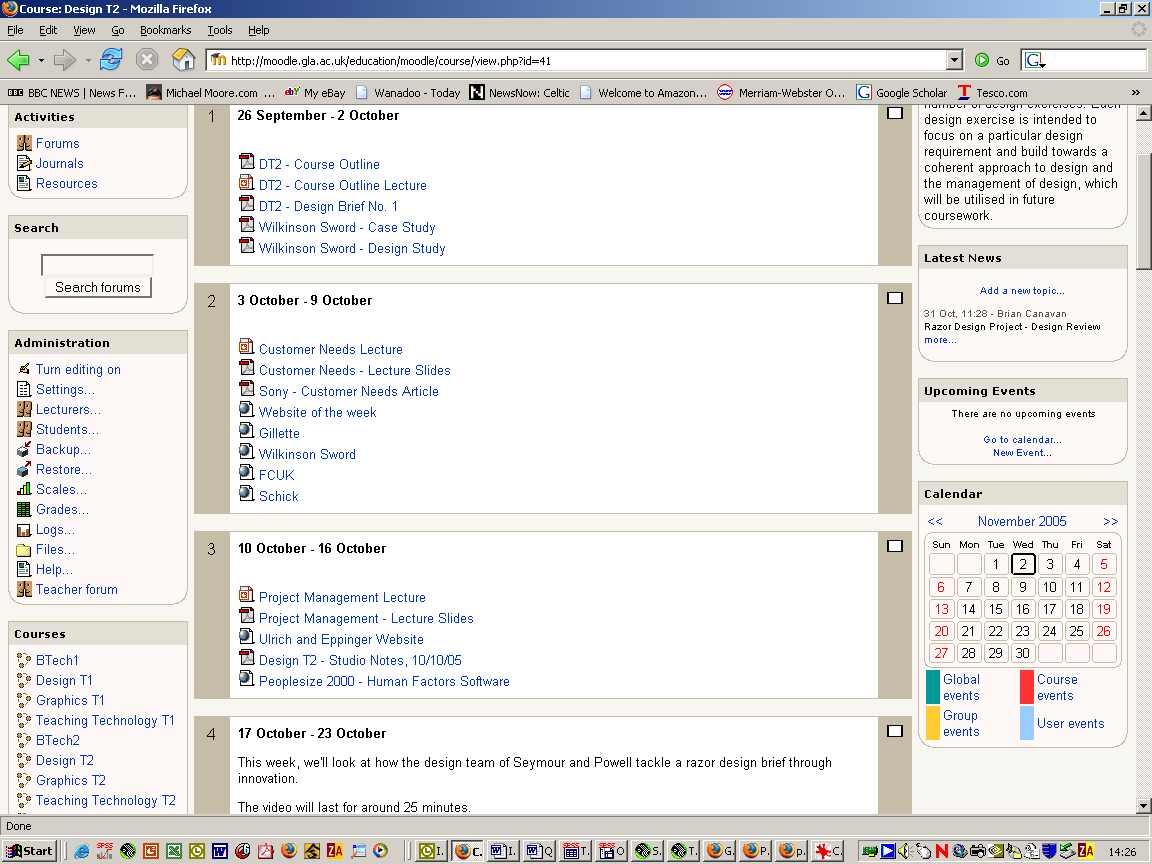Click the green Back arrow button
Image resolution: width=1152 pixels, height=864 pixels.
click(19, 60)
